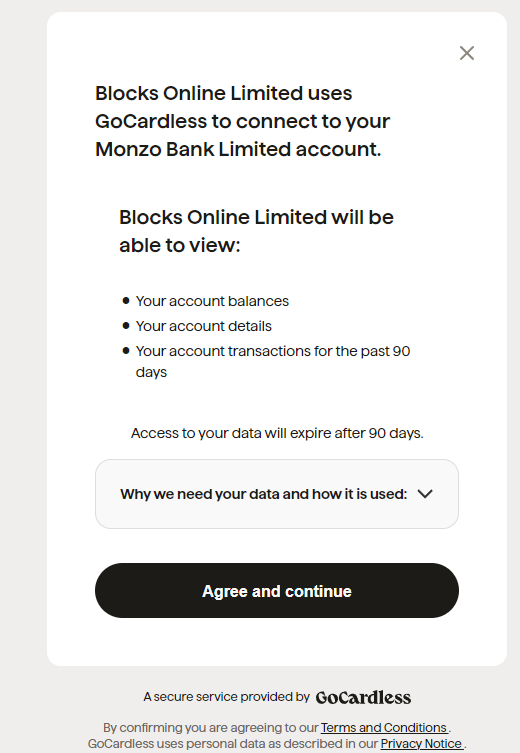Click the bullet next to account details

[x=126, y=326]
